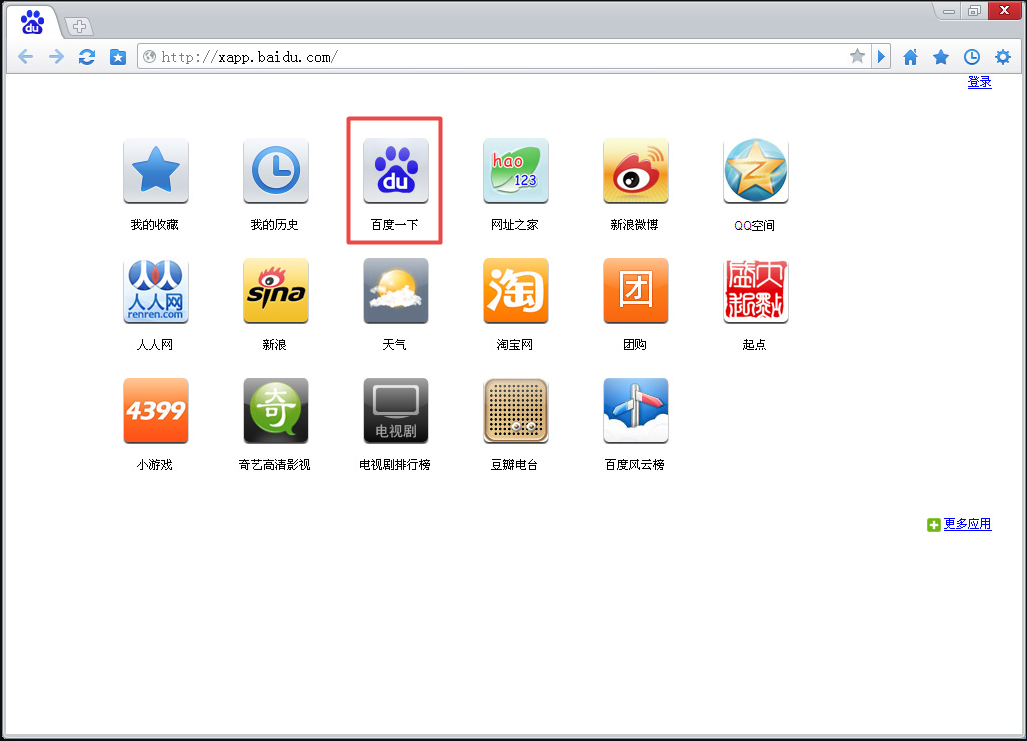Click the green plus icon beside 更多应用
1027x741 pixels.
click(x=933, y=525)
